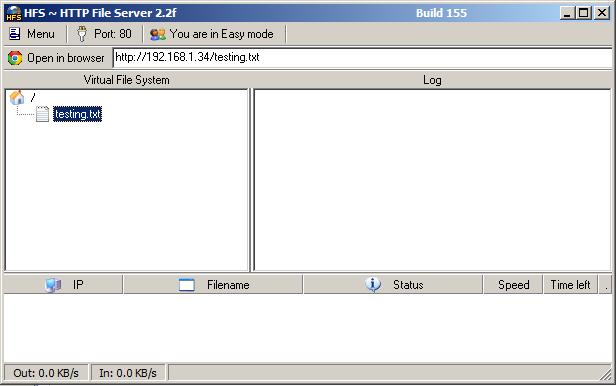Click the Filename column header
The height and width of the screenshot is (386, 616).
coord(213,285)
